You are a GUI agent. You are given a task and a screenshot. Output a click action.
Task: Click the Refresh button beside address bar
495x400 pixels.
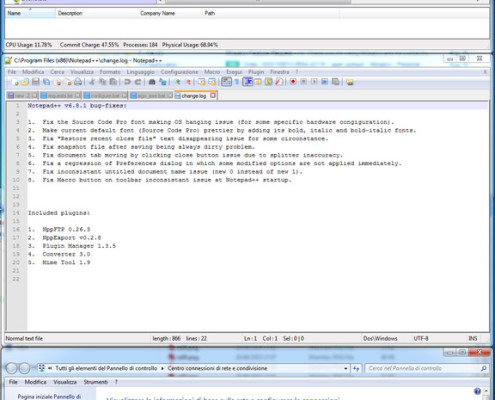pyautogui.click(x=356, y=368)
